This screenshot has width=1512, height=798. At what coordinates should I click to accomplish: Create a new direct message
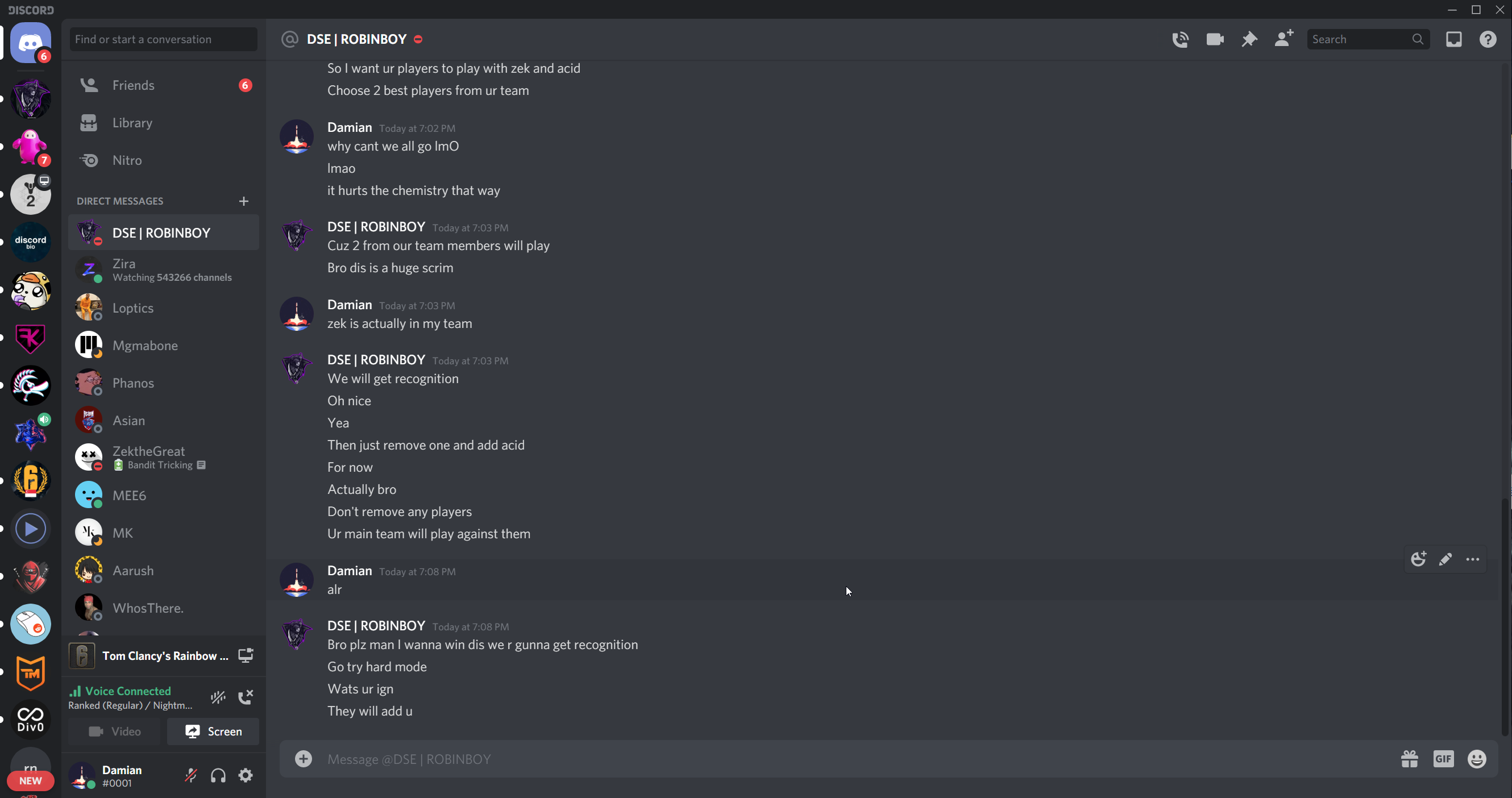point(244,201)
